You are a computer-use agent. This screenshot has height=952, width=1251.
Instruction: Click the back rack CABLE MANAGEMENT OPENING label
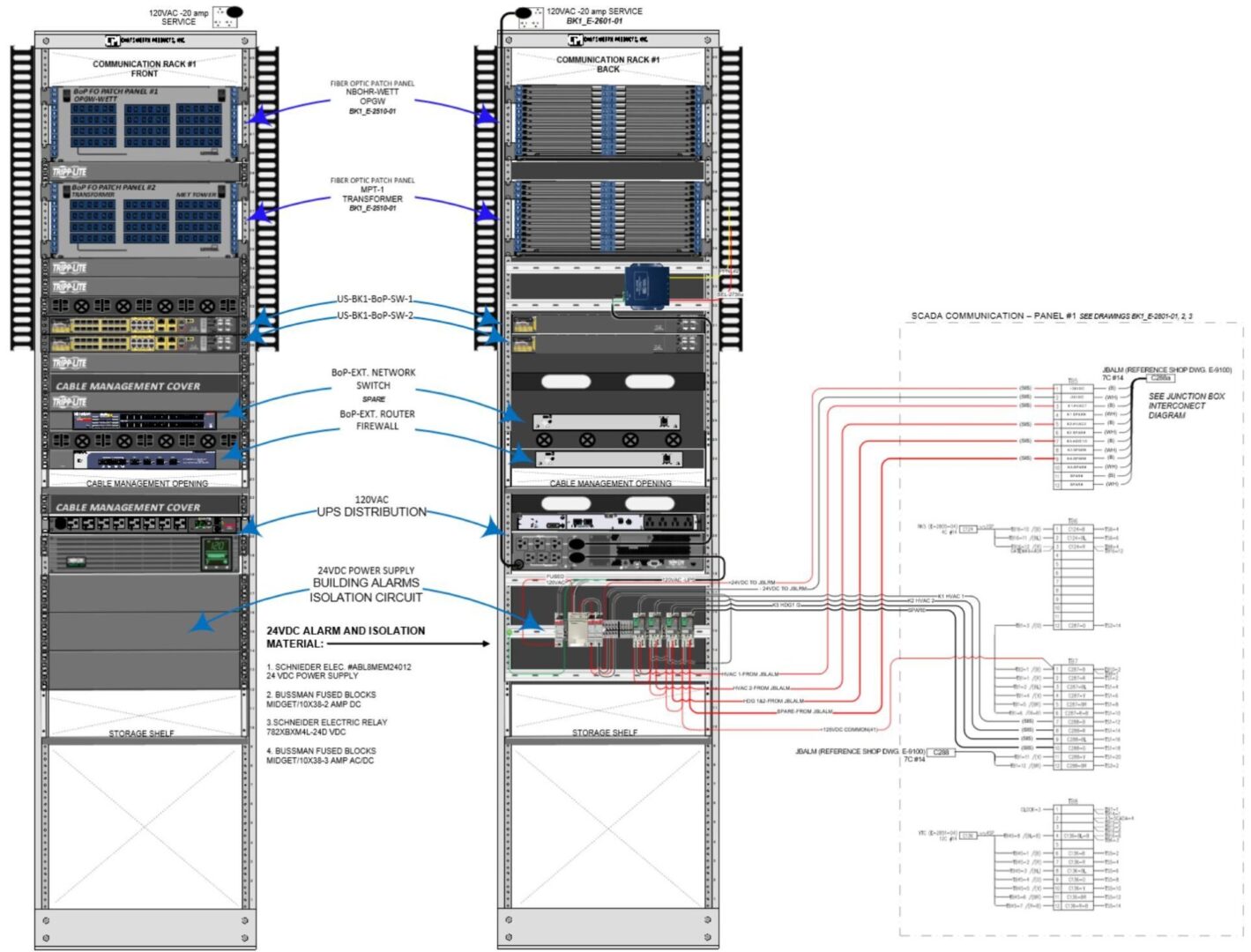[x=610, y=483]
